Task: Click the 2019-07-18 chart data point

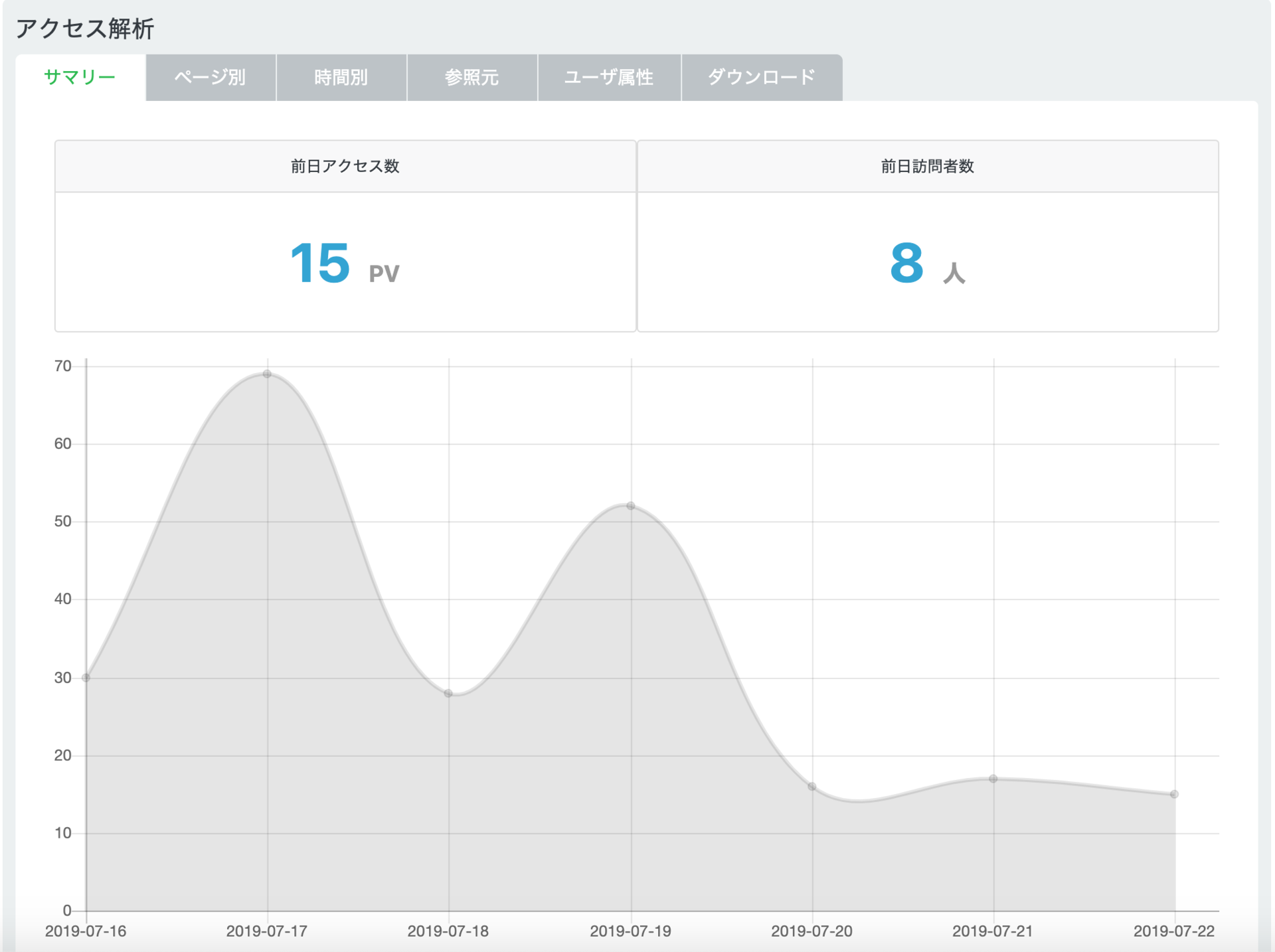Action: [448, 693]
